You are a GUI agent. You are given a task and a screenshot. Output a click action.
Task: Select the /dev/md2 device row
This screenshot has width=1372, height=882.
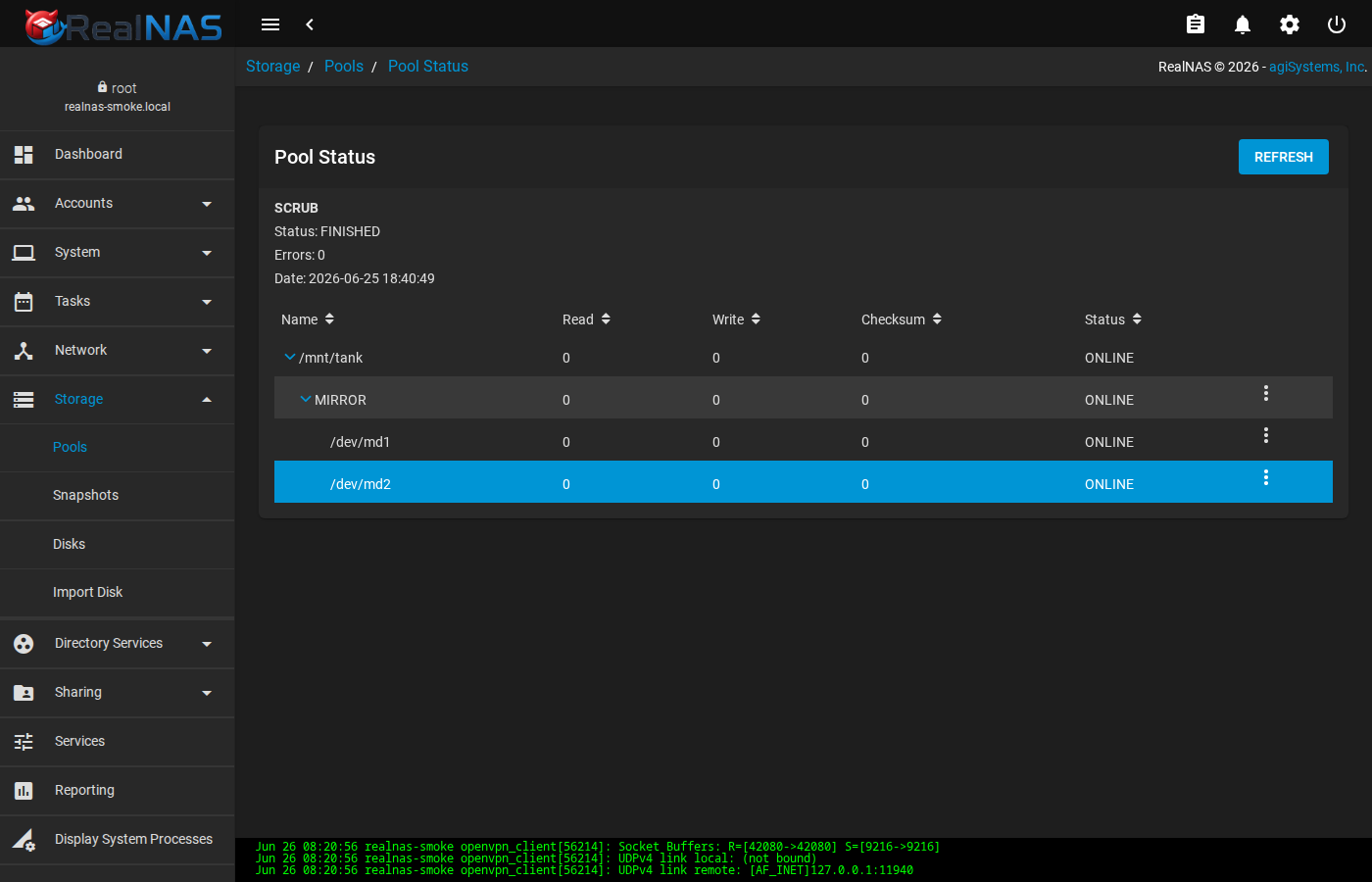pyautogui.click(x=804, y=482)
